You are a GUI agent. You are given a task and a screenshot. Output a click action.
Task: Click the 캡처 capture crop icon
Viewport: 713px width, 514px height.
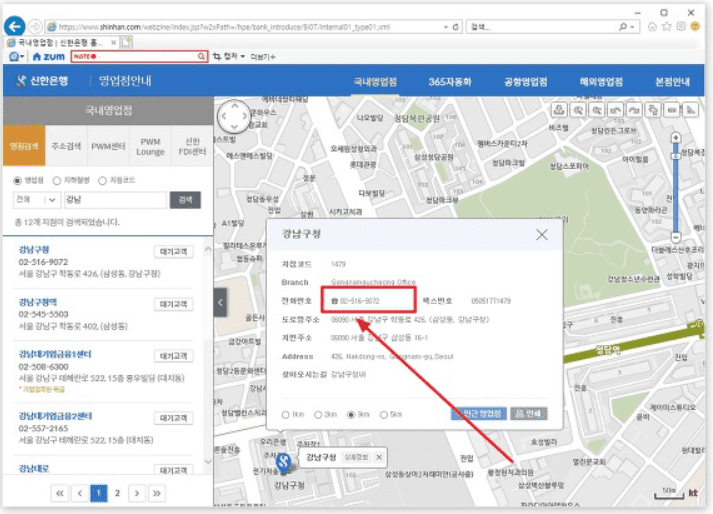tap(217, 56)
